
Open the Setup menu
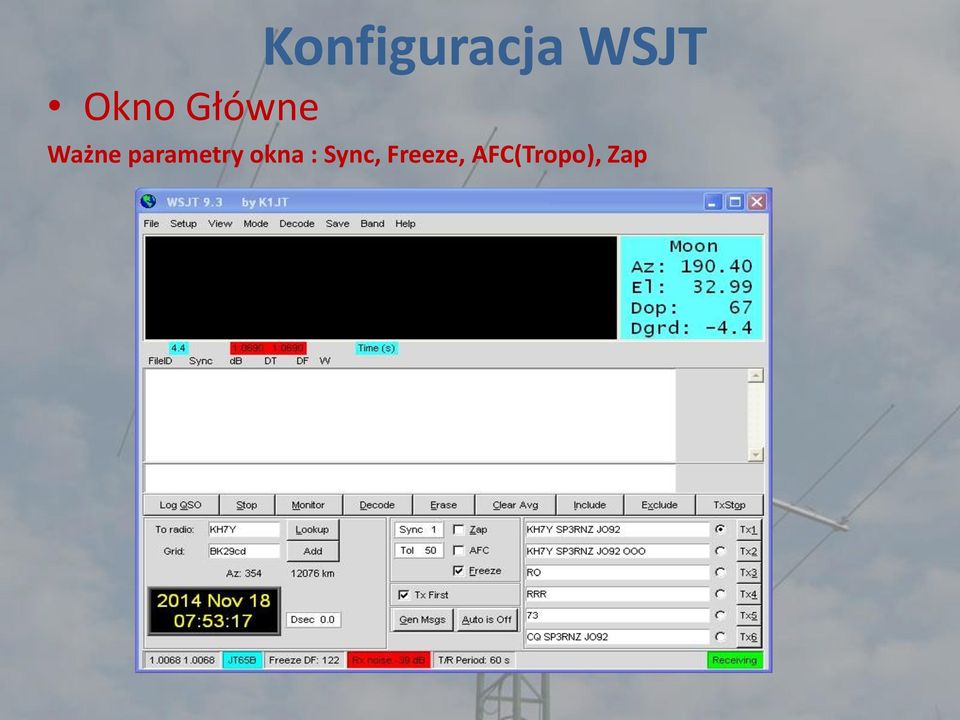pos(183,223)
